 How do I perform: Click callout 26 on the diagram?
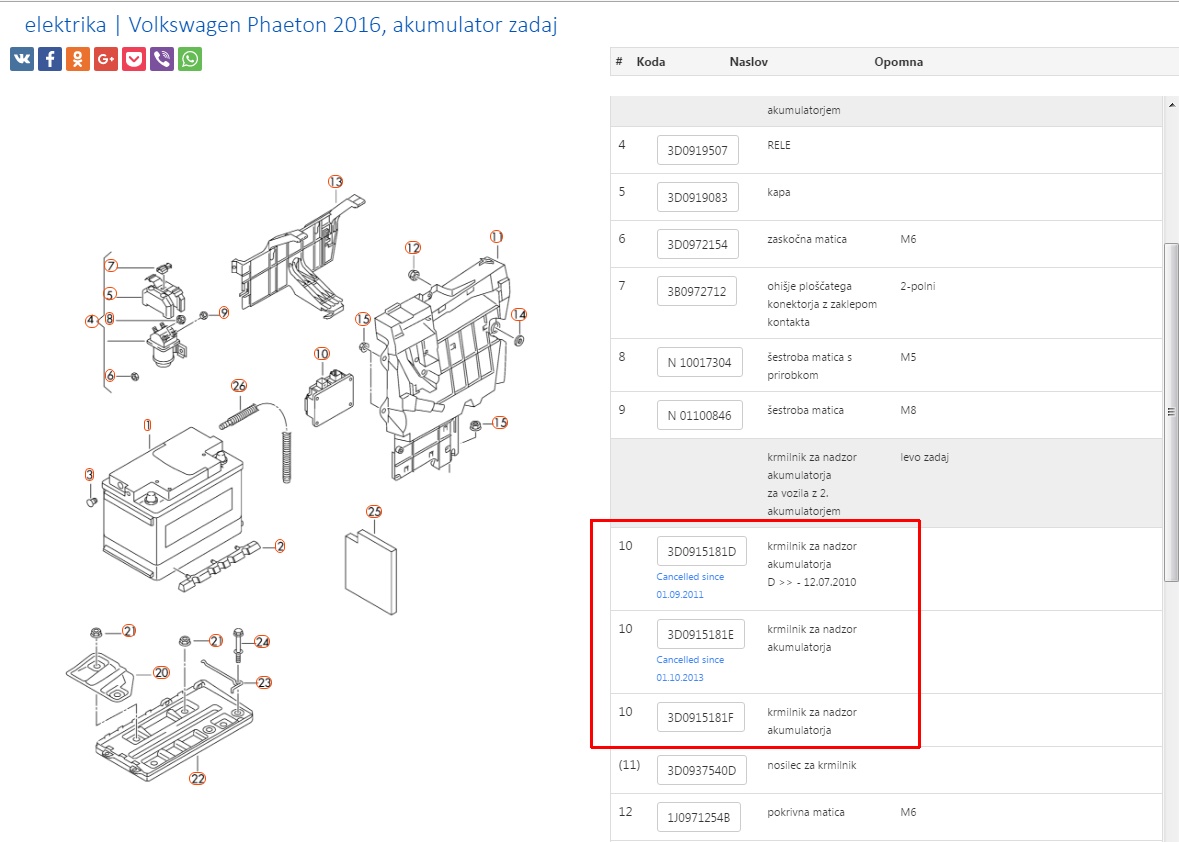click(238, 386)
